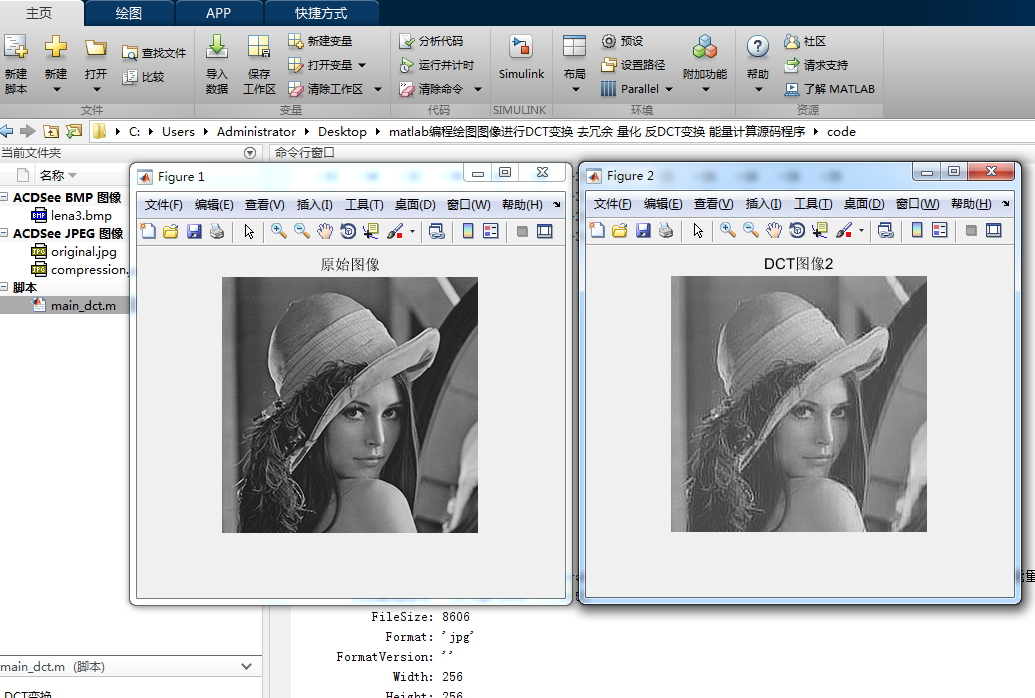Click the Help (帮助) question icon
The width and height of the screenshot is (1035, 698).
pyautogui.click(x=758, y=46)
